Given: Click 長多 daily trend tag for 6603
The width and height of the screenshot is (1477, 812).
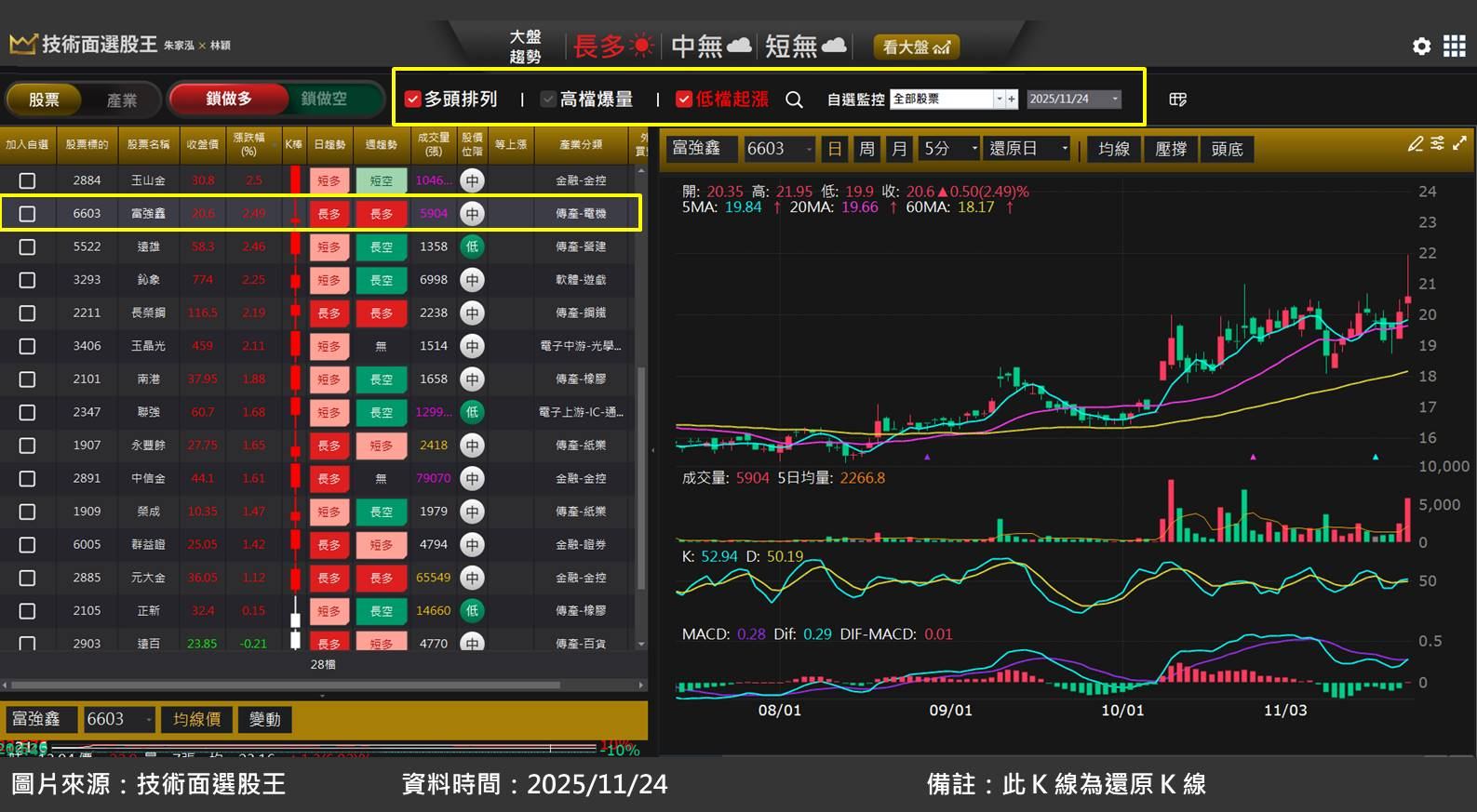Looking at the screenshot, I should [329, 214].
